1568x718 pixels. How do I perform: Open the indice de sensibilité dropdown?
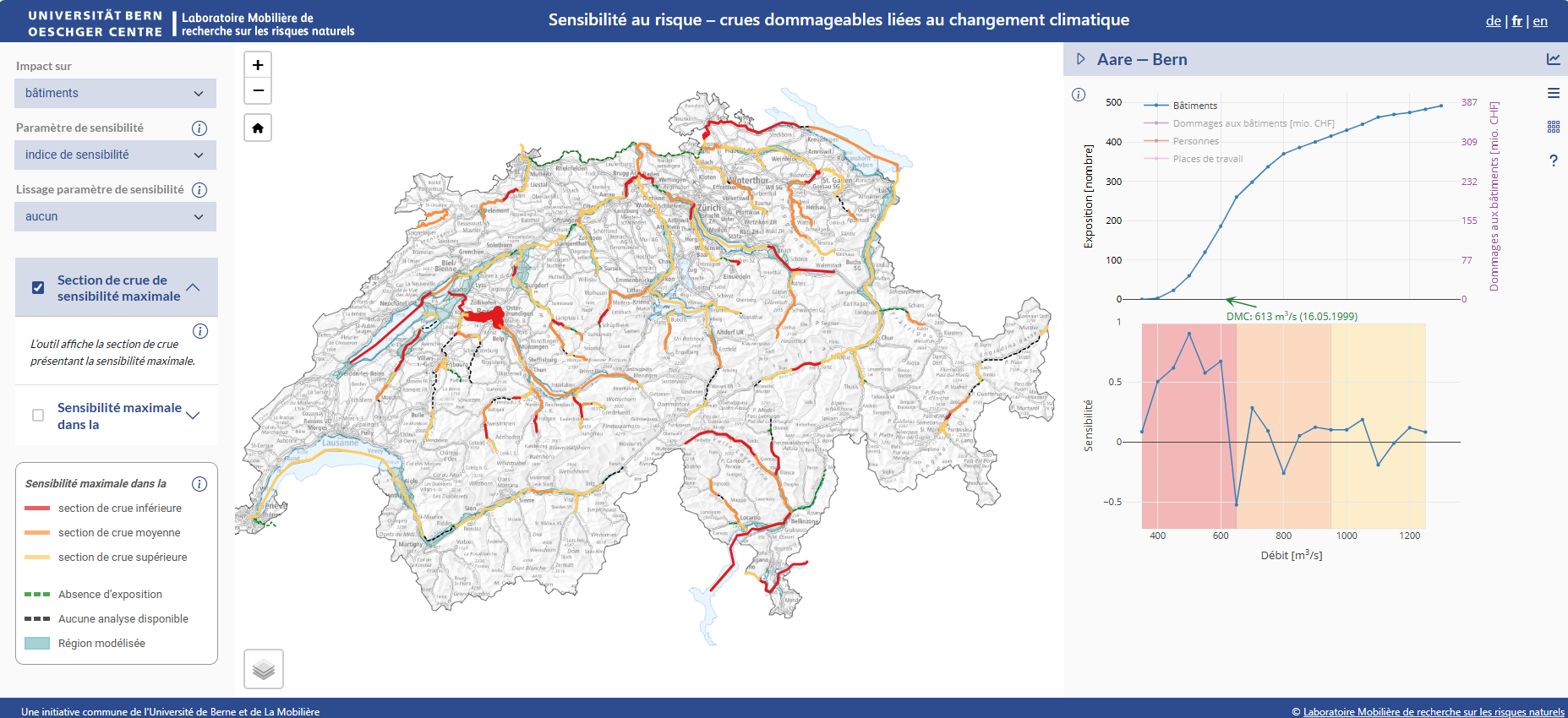(x=115, y=155)
